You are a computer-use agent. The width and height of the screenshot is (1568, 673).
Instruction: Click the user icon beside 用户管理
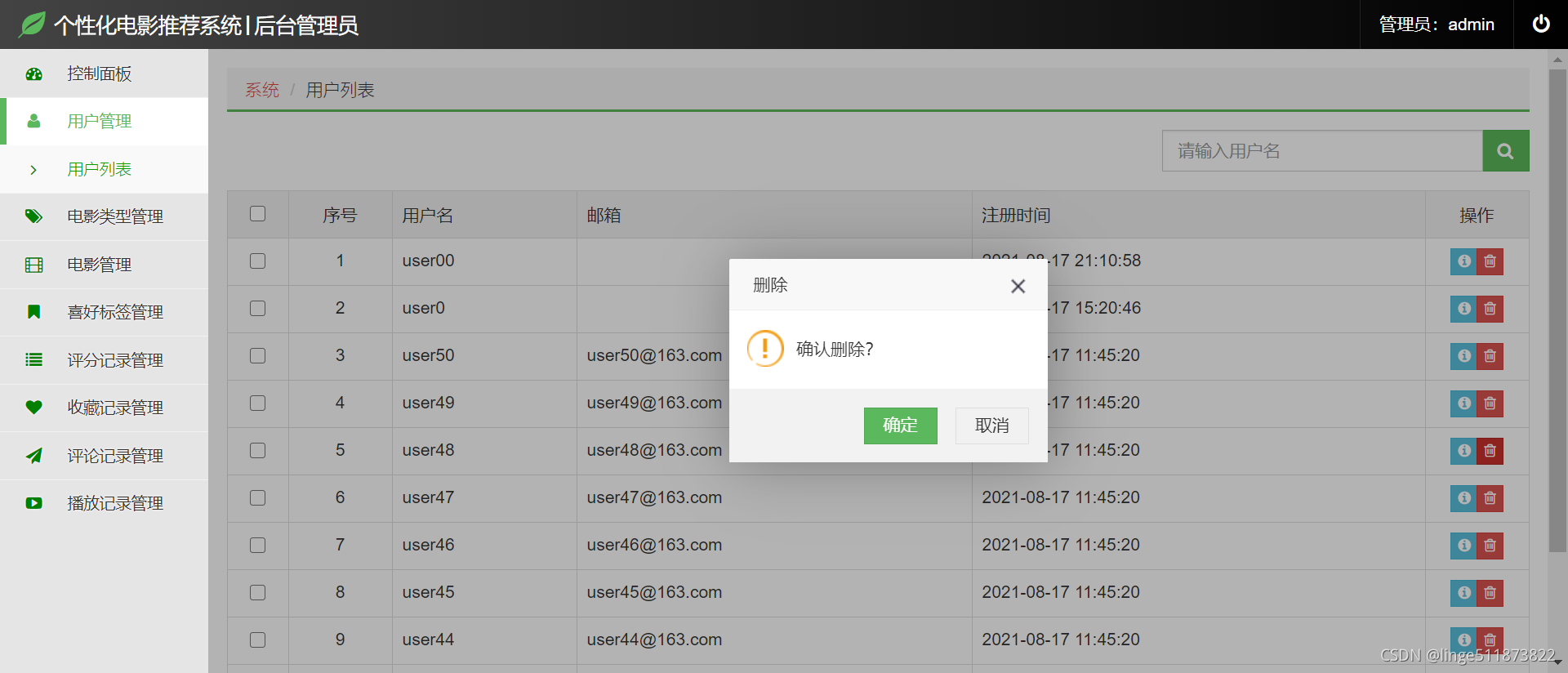(x=33, y=121)
